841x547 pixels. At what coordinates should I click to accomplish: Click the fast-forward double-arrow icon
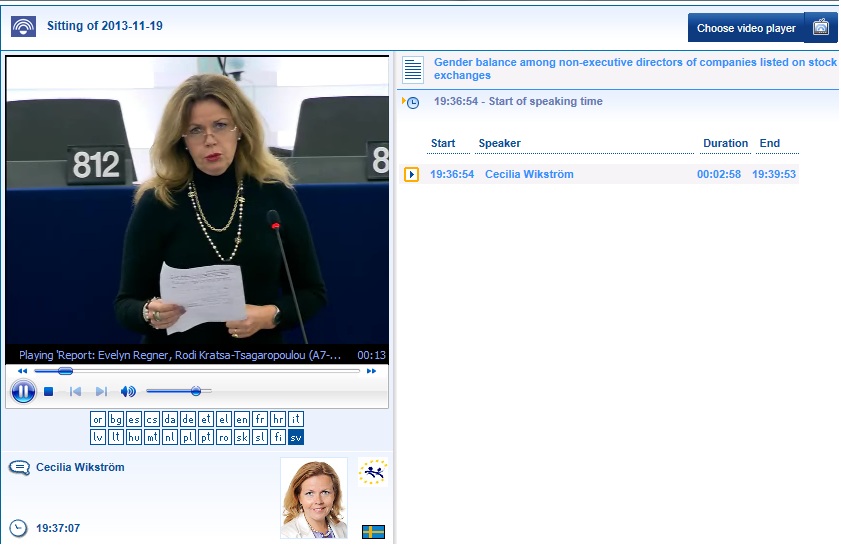coord(372,371)
